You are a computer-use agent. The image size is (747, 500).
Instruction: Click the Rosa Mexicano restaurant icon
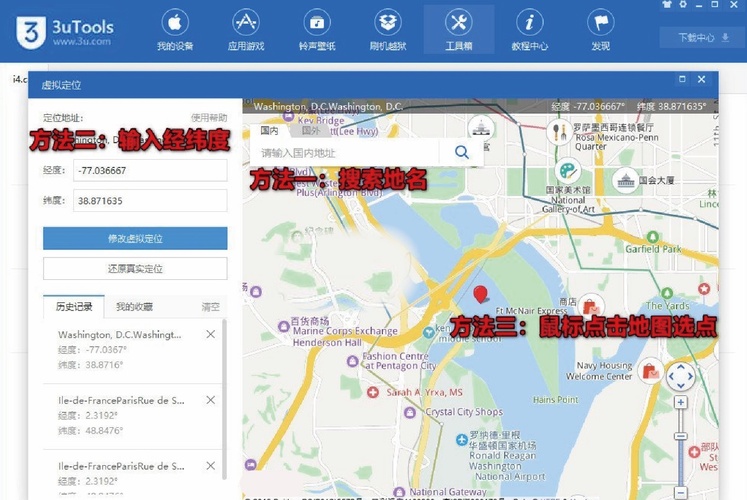click(x=559, y=131)
